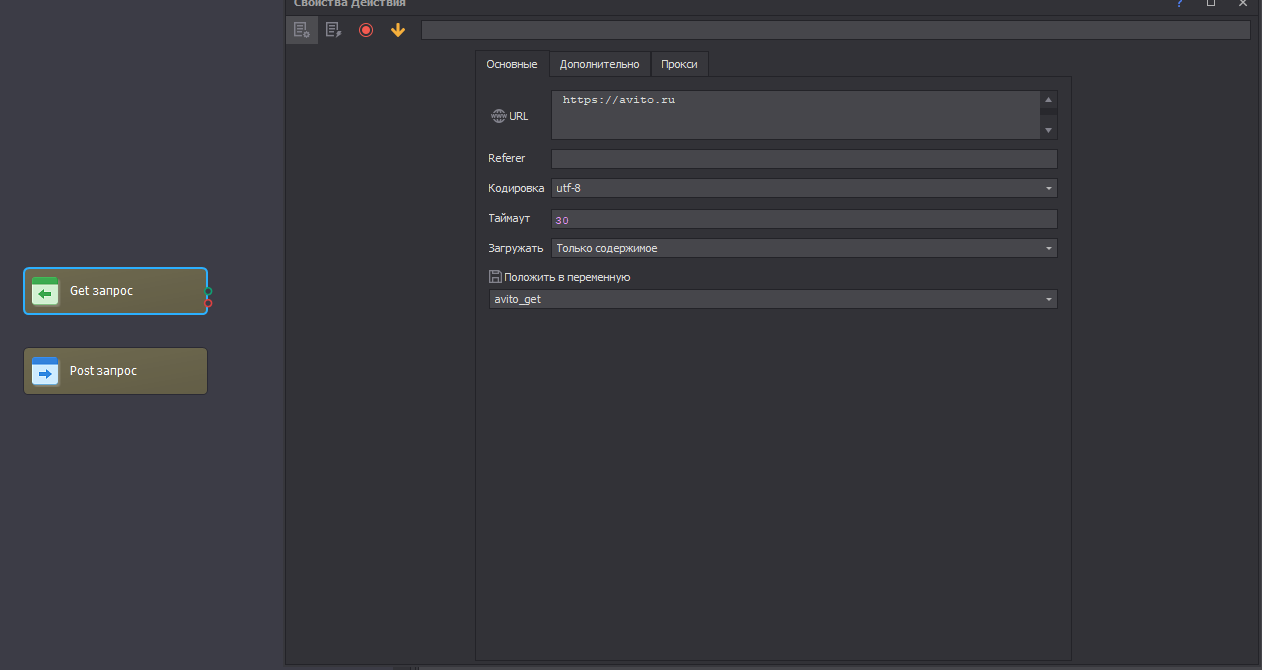Click the orange down arrow icon
The width and height of the screenshot is (1262, 670).
398,30
